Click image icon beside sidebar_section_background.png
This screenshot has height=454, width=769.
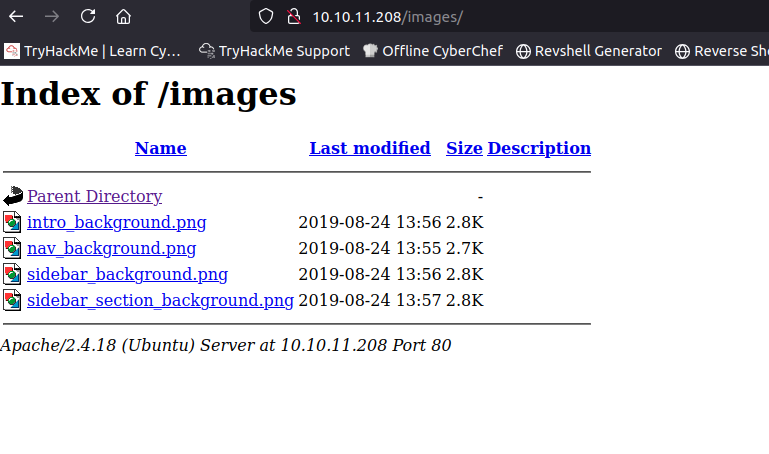(13, 300)
